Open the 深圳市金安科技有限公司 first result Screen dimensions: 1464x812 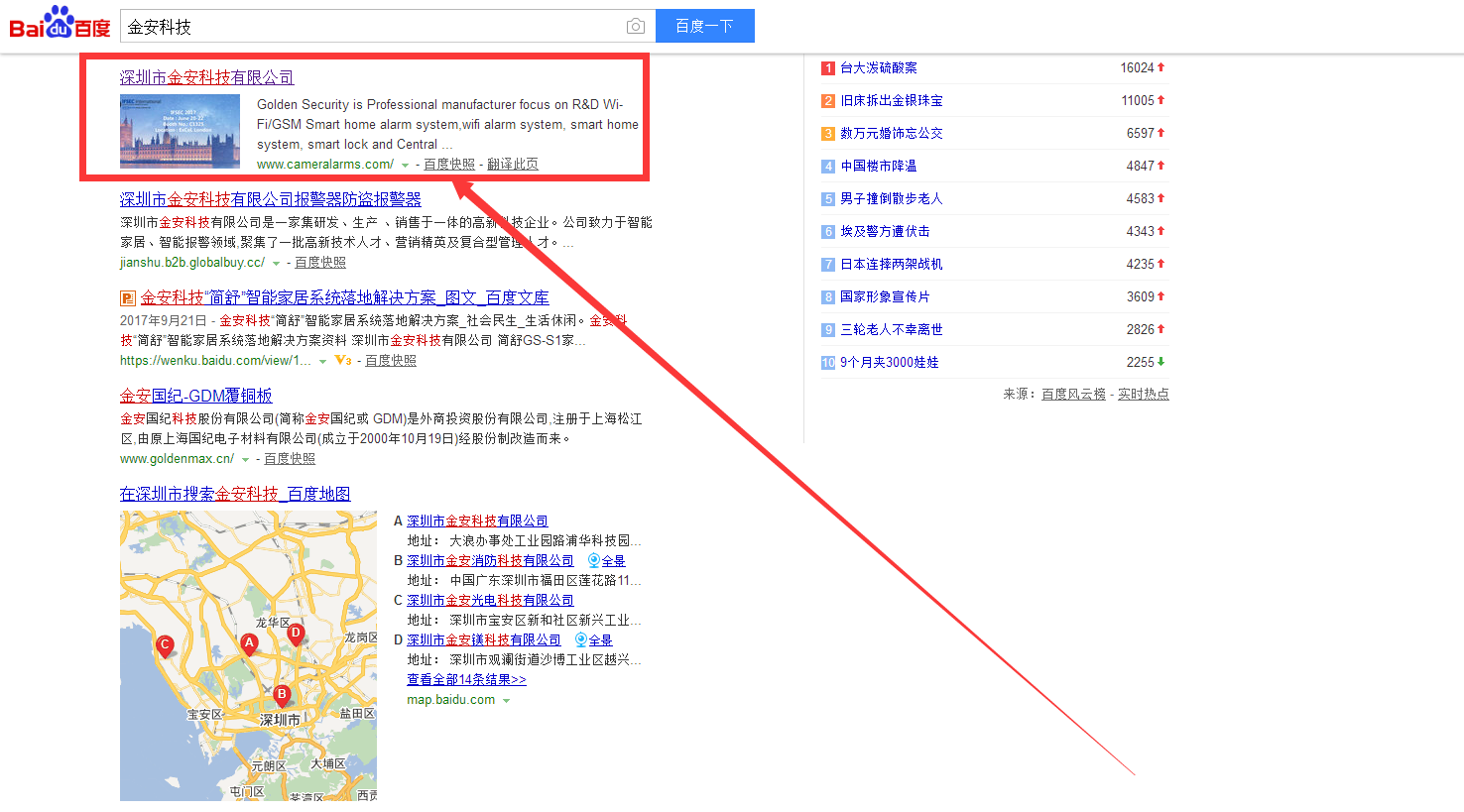pyautogui.click(x=207, y=77)
